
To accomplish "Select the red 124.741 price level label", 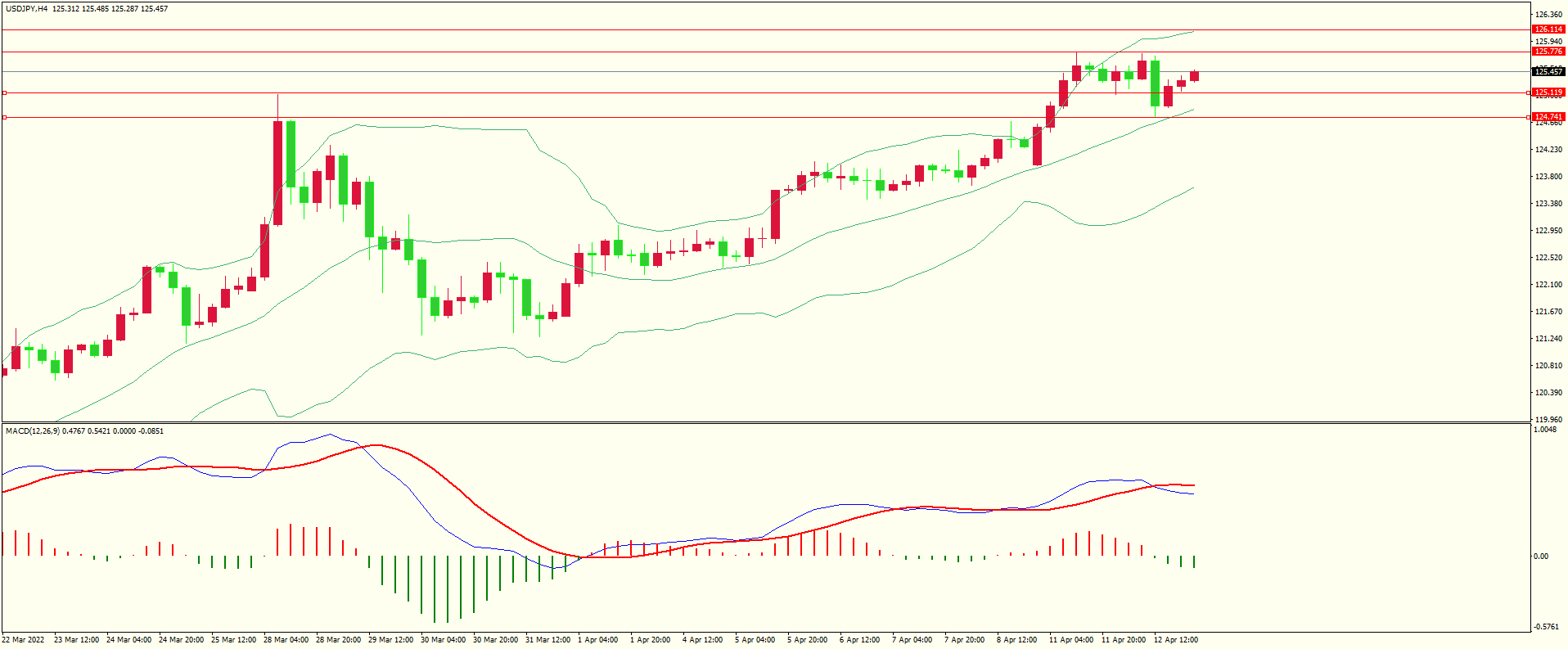I will coord(1548,117).
